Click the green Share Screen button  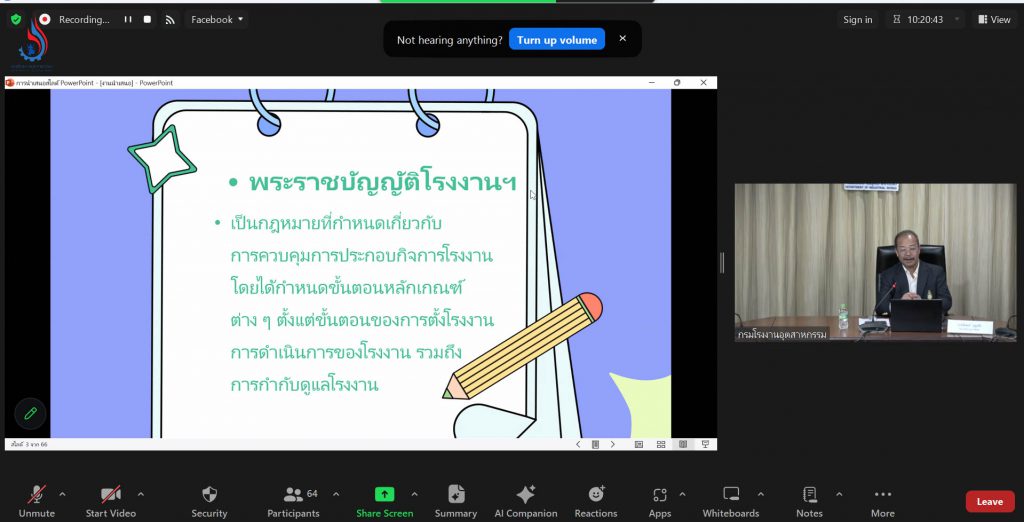click(x=384, y=502)
